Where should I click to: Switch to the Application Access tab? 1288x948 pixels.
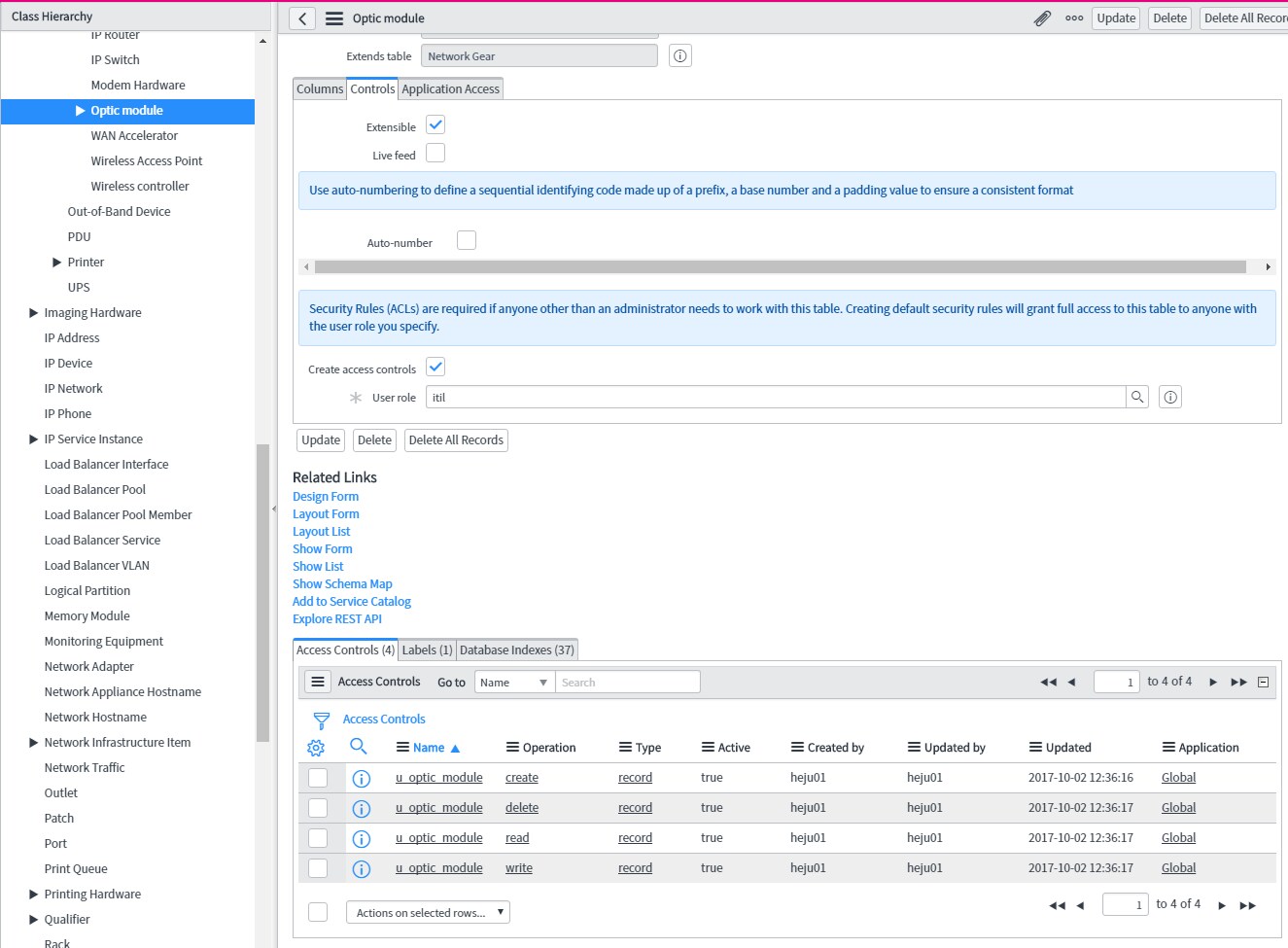[451, 88]
